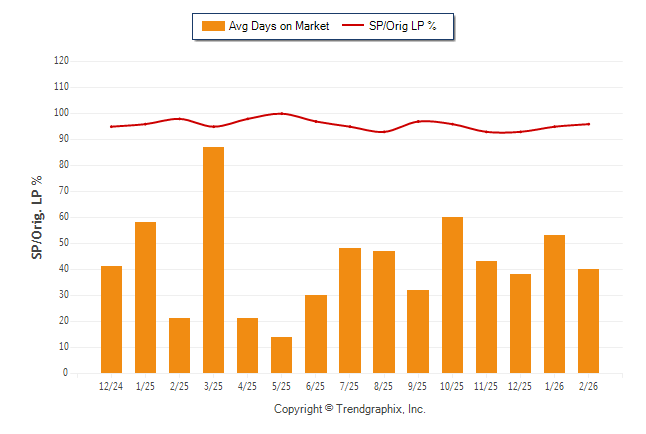
Task: Select the 2/26 bar
Action: pyautogui.click(x=588, y=321)
